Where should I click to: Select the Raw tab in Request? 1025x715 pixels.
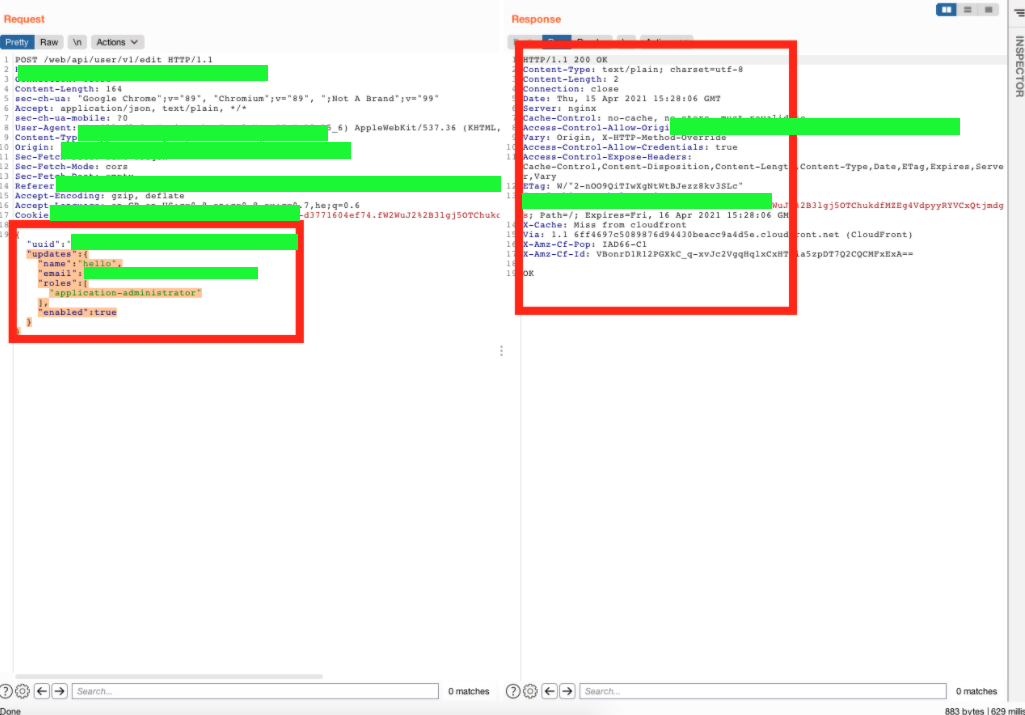click(49, 42)
